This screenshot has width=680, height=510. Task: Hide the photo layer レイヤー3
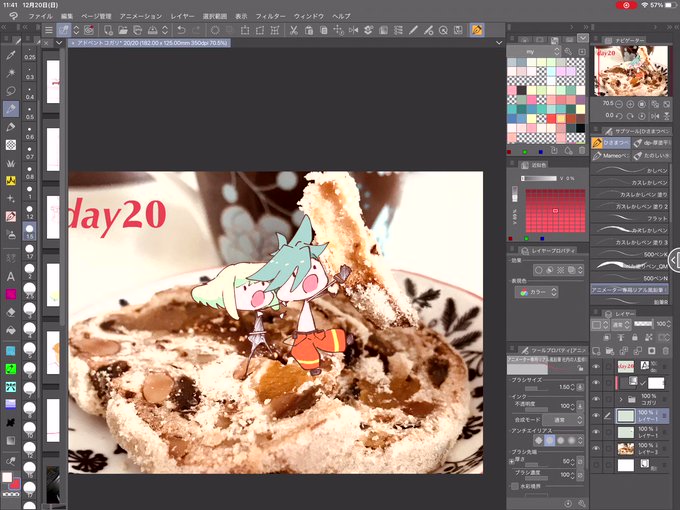[x=597, y=448]
